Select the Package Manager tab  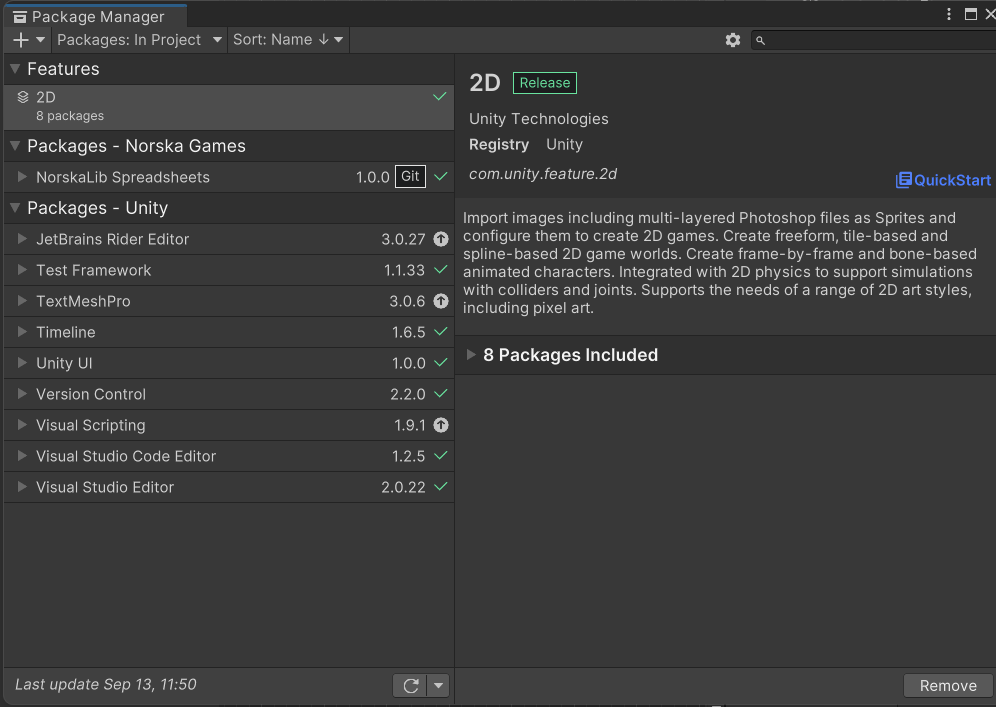tap(95, 17)
